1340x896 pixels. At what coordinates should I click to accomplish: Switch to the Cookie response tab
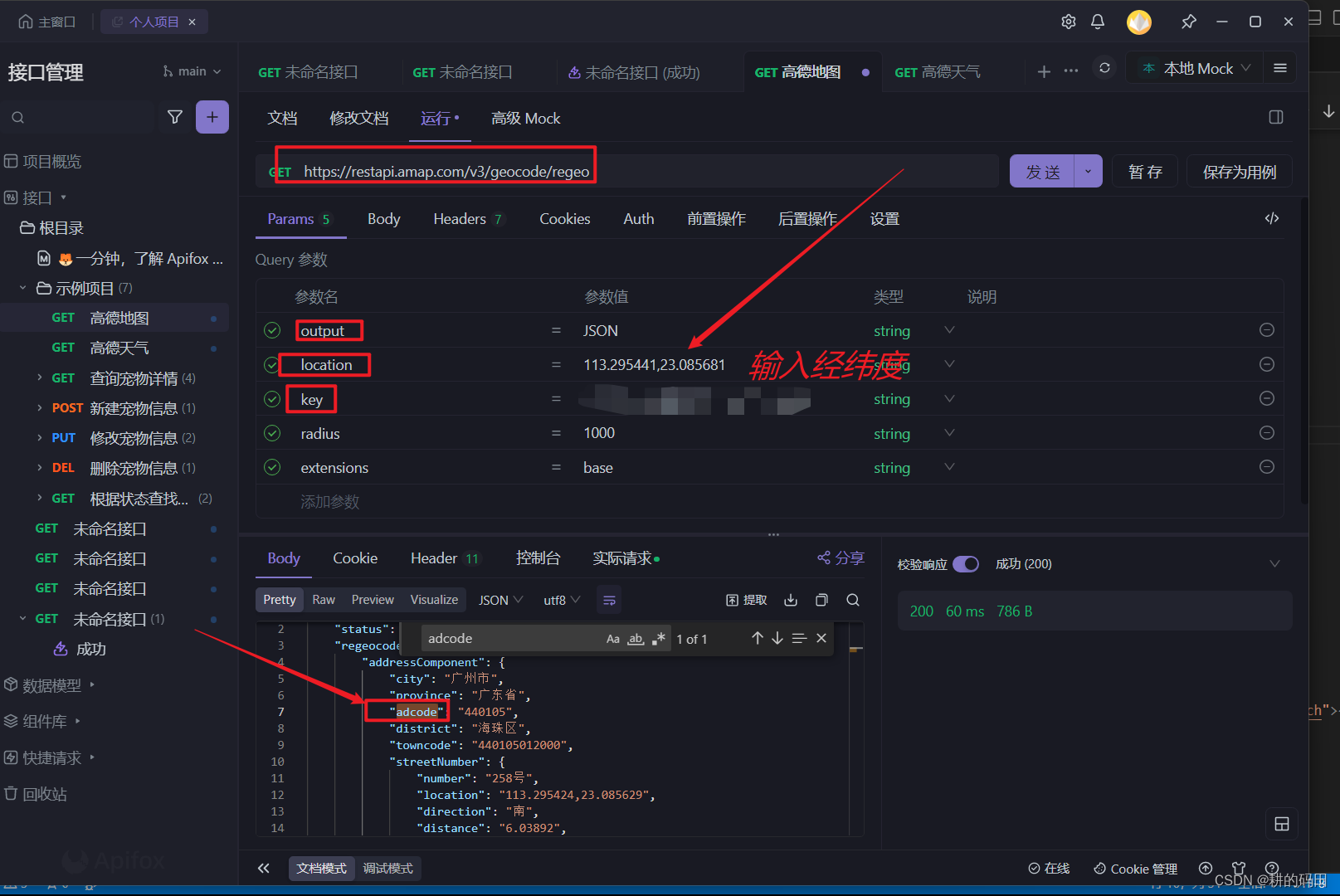click(x=355, y=558)
